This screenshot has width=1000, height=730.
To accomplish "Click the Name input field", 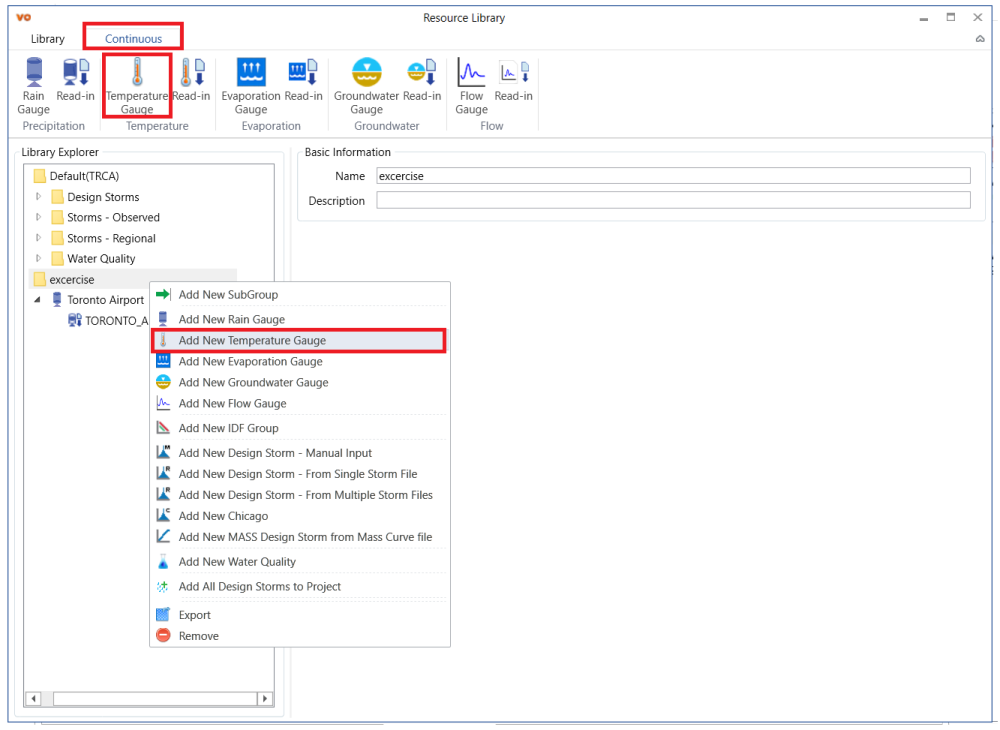I will click(x=673, y=176).
